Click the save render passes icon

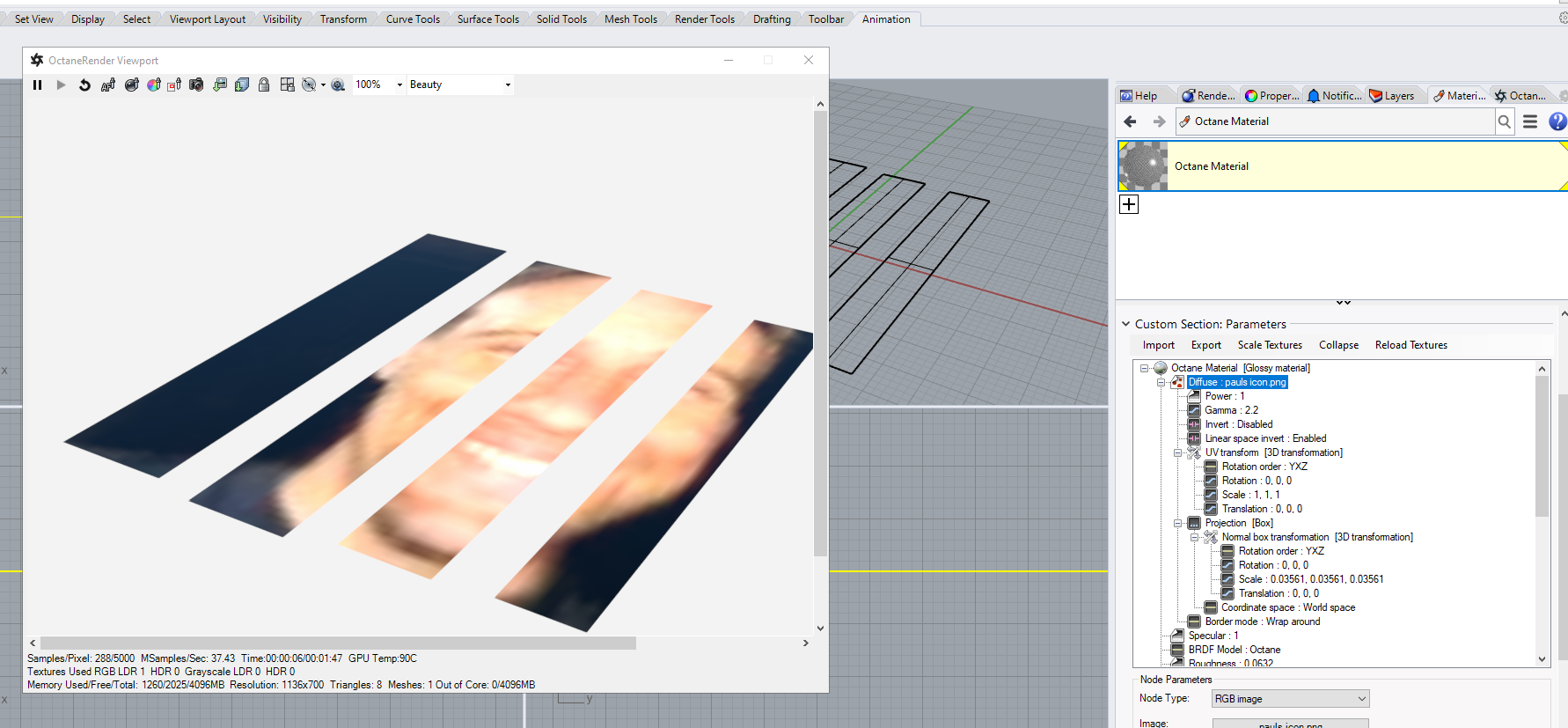coord(242,85)
